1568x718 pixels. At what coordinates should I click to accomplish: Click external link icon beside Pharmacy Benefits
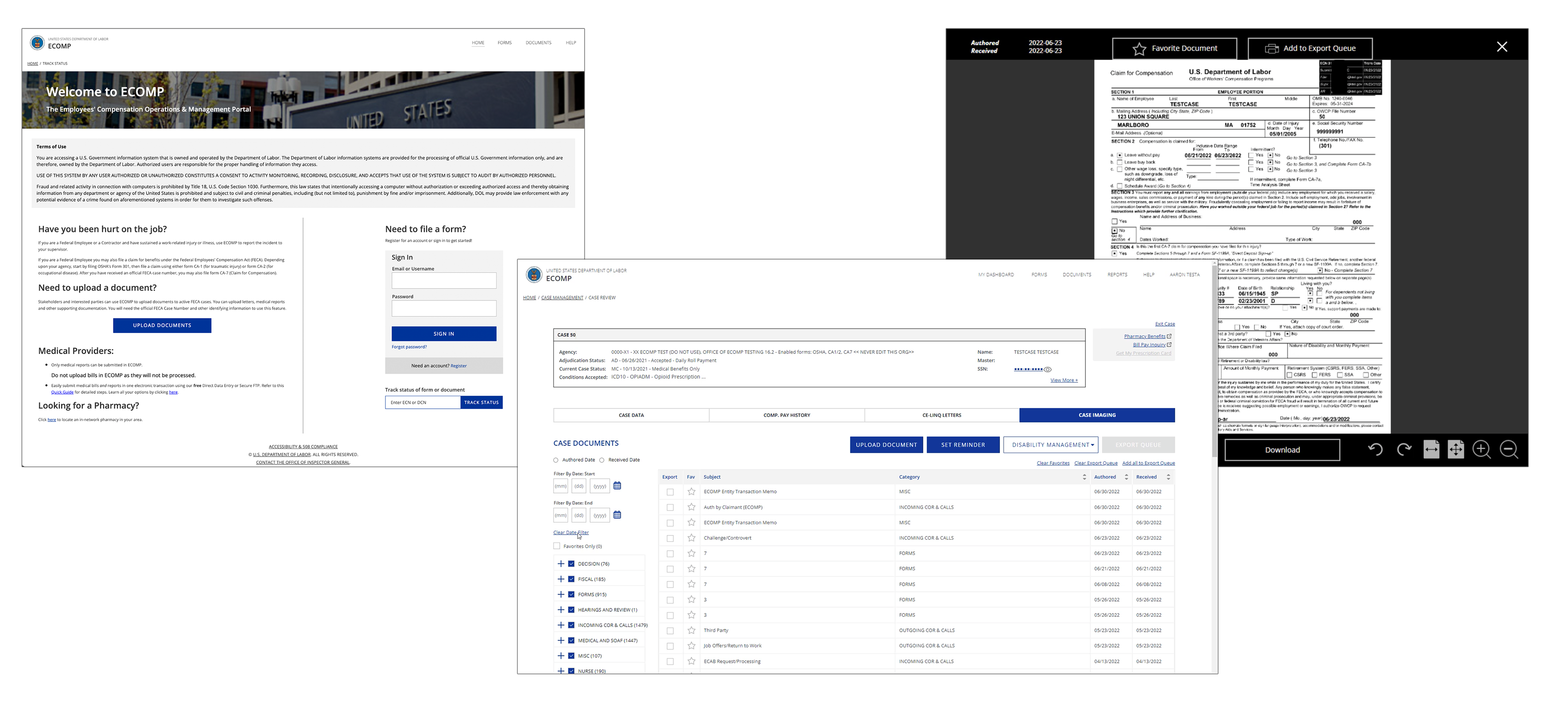coord(1169,336)
